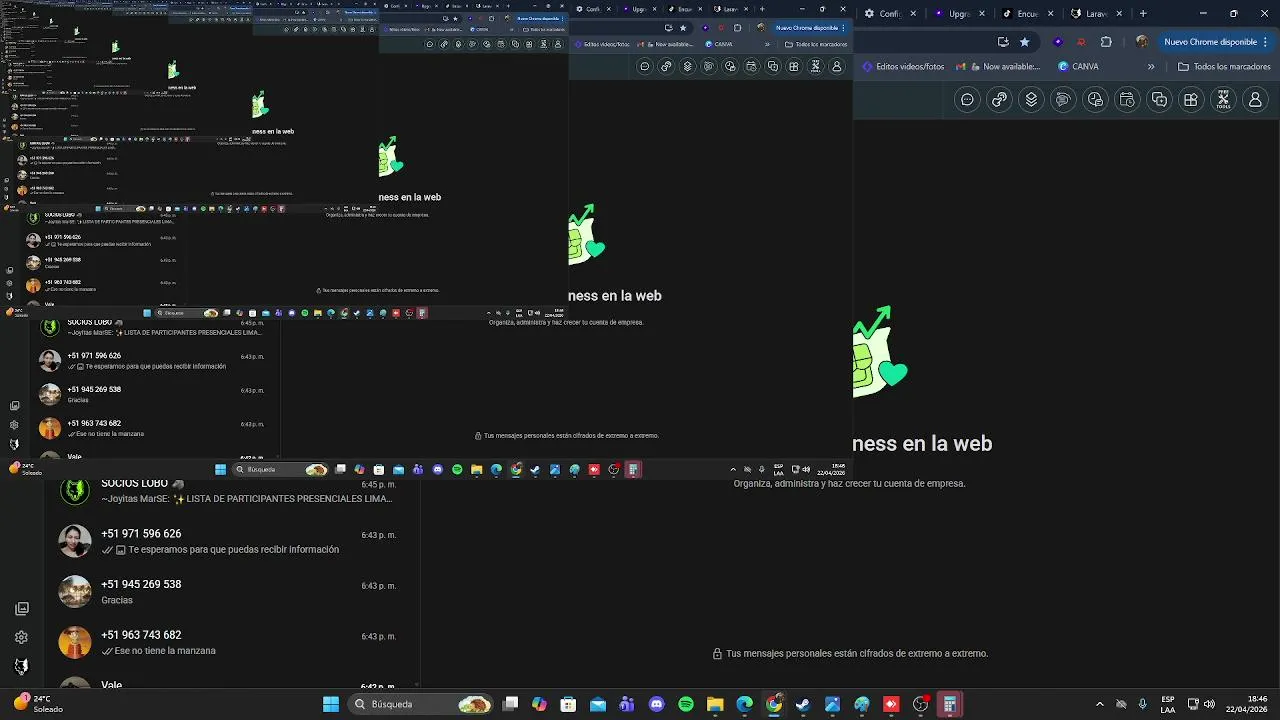Open the add-chat tool in outermost WhatsApp toolbar
The image size is (1280, 720).
pos(1159,99)
